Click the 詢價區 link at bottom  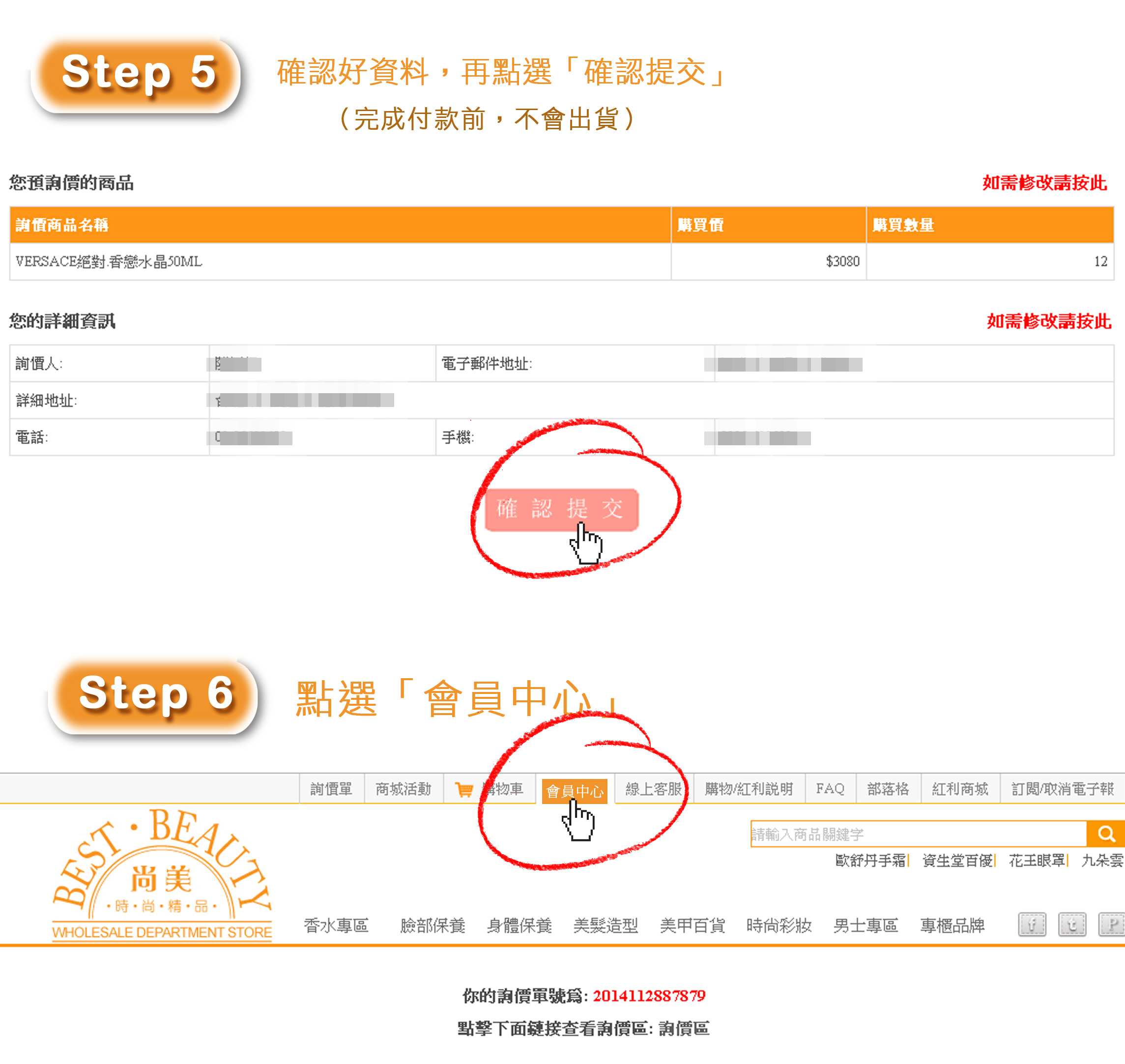(684, 1028)
